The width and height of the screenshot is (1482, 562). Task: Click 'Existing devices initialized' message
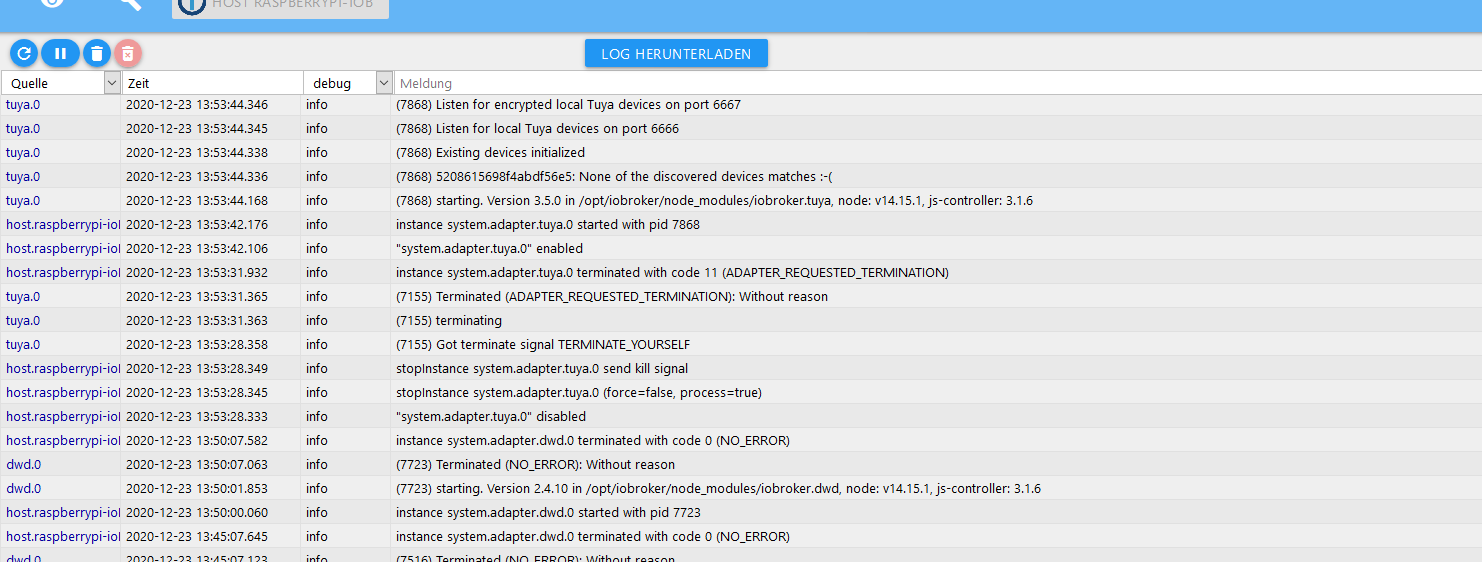[x=490, y=152]
